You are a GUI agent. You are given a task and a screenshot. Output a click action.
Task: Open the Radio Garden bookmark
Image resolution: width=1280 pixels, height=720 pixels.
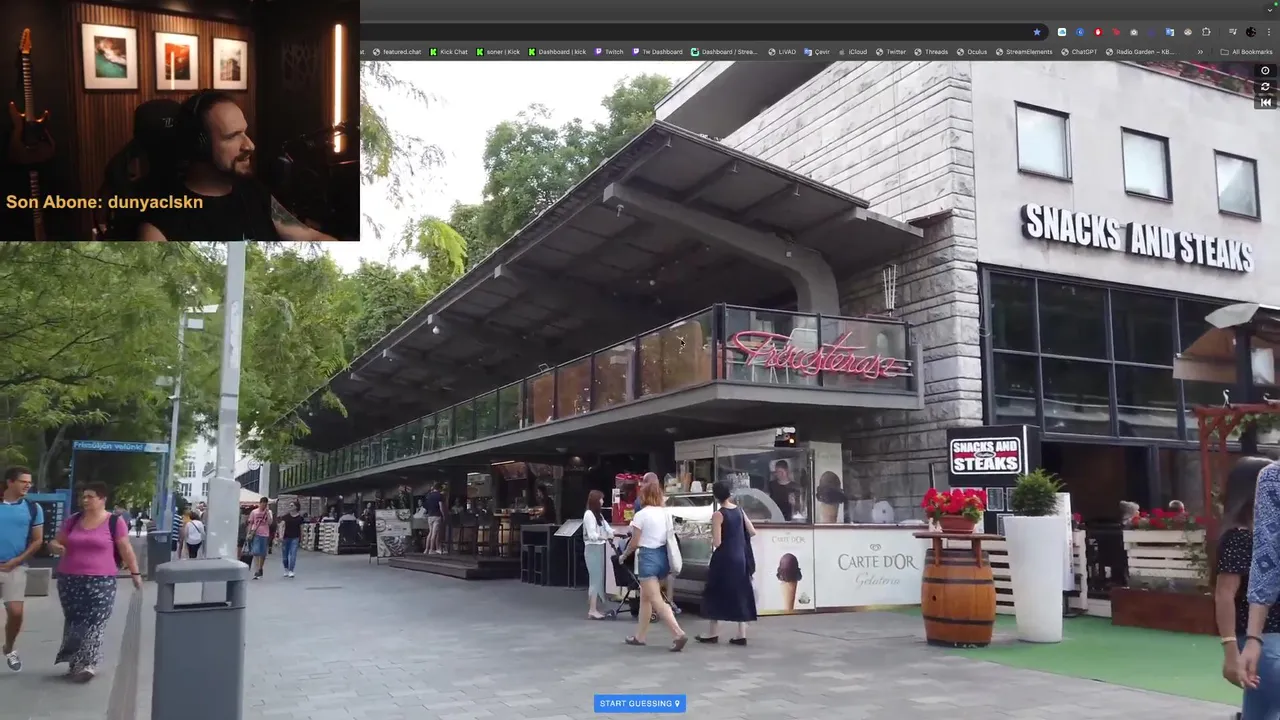[x=1139, y=52]
